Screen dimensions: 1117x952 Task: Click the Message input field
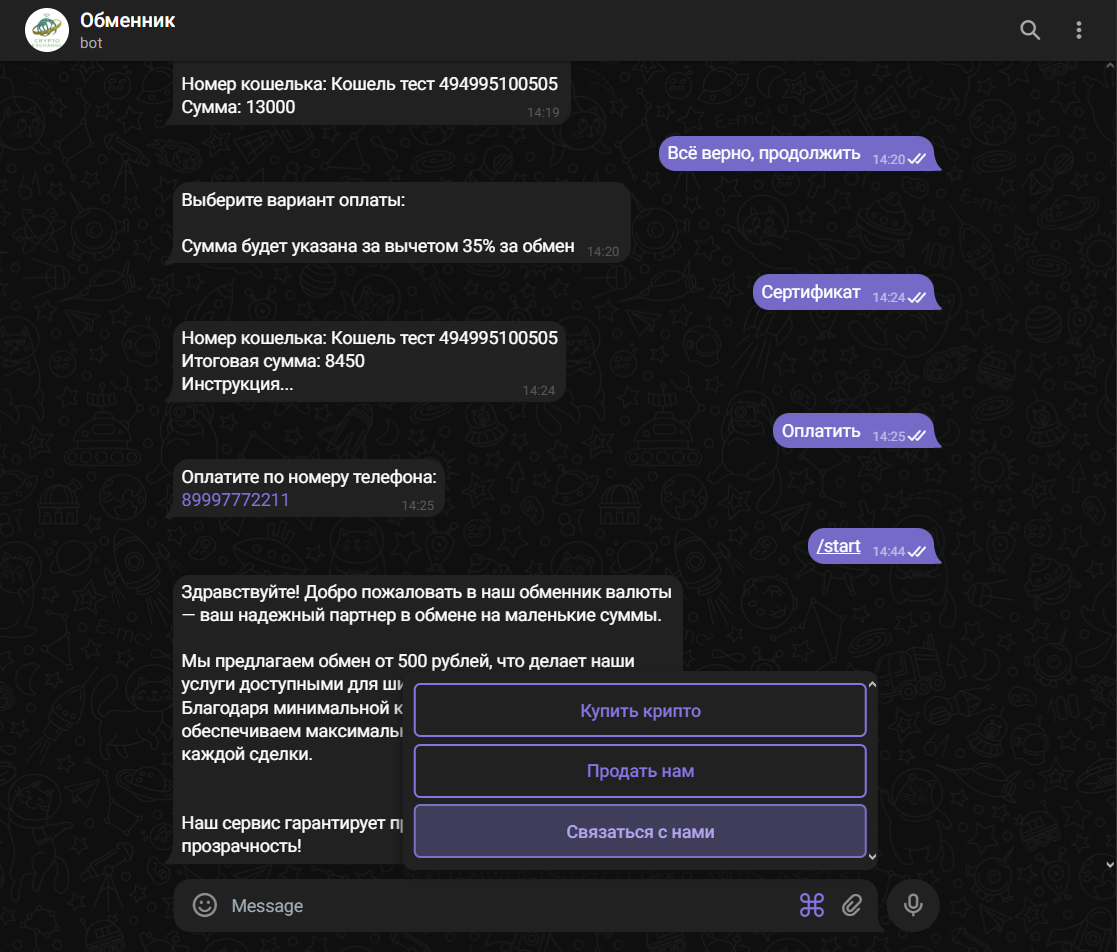pyautogui.click(x=450, y=905)
